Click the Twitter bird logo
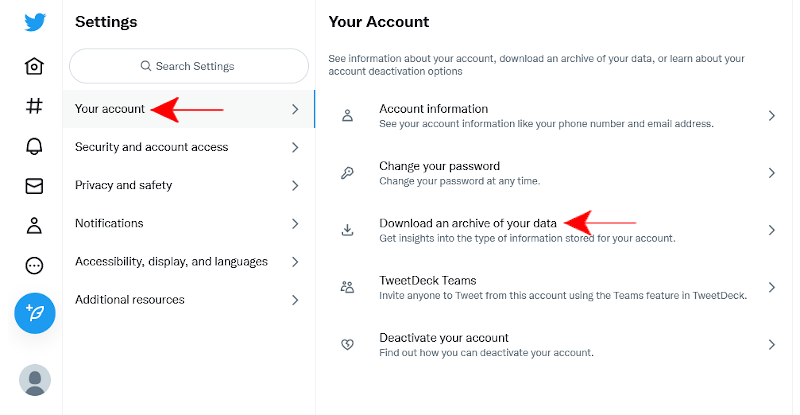800x415 pixels. click(x=35, y=23)
